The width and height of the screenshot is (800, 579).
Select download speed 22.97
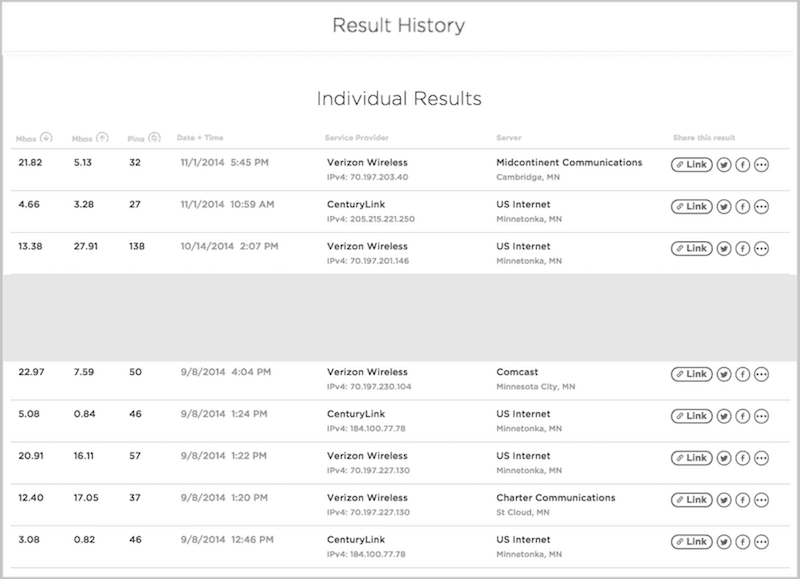(31, 372)
